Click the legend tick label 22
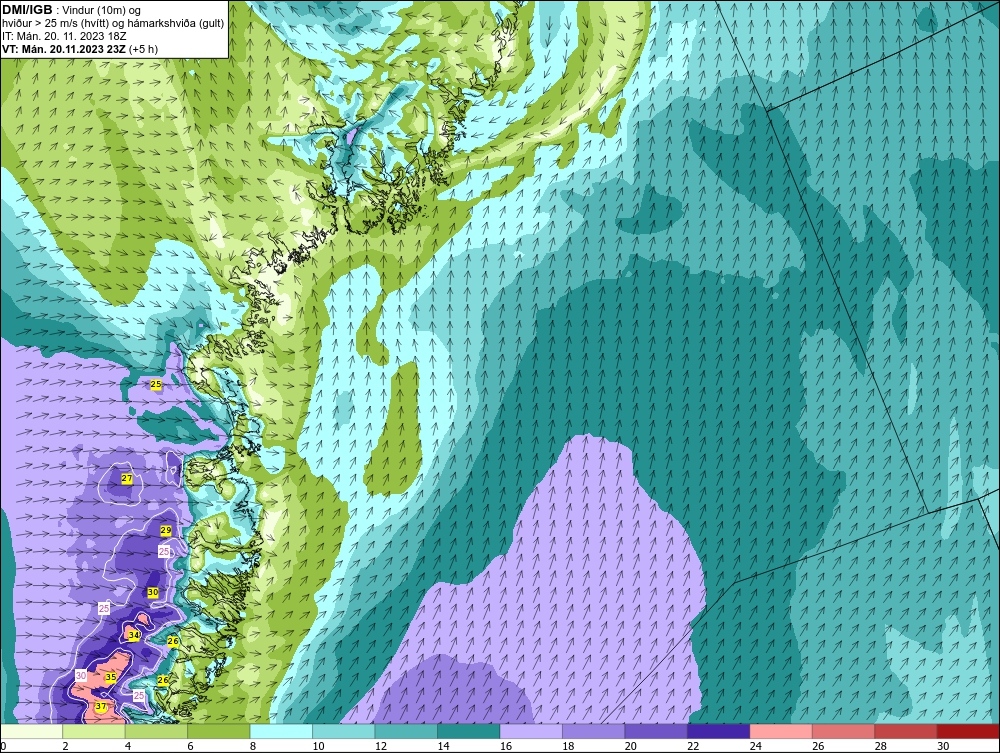The width and height of the screenshot is (1000, 753). click(x=693, y=746)
